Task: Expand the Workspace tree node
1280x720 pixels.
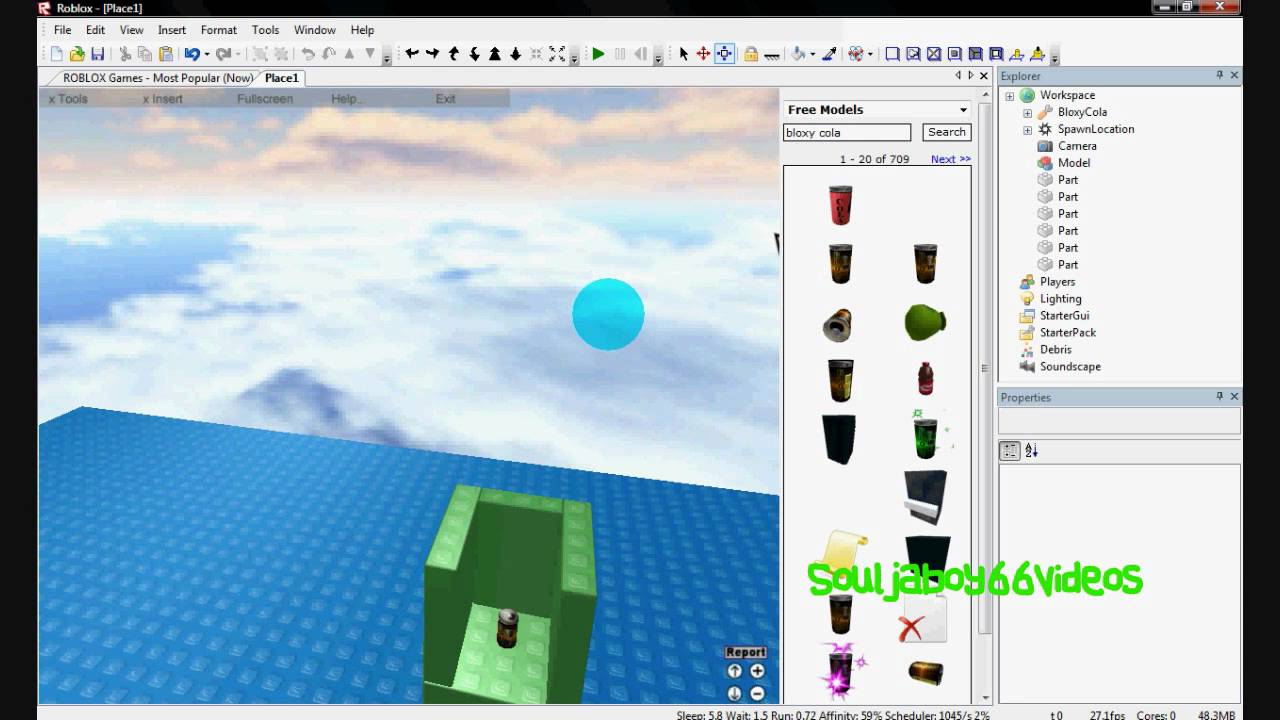Action: [1010, 96]
